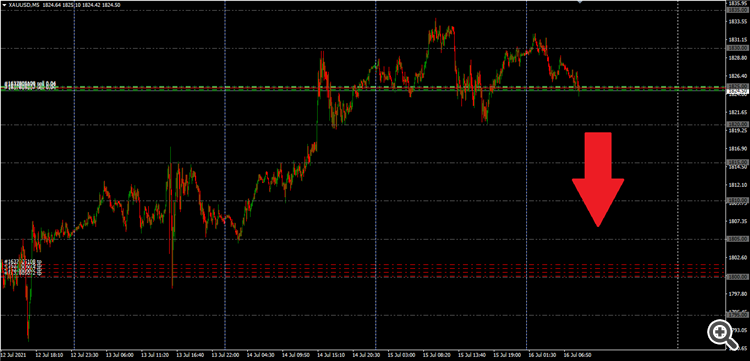This screenshot has height=361, width=750.
Task: Click the 1835.00 price level tag
Action: [737, 10]
